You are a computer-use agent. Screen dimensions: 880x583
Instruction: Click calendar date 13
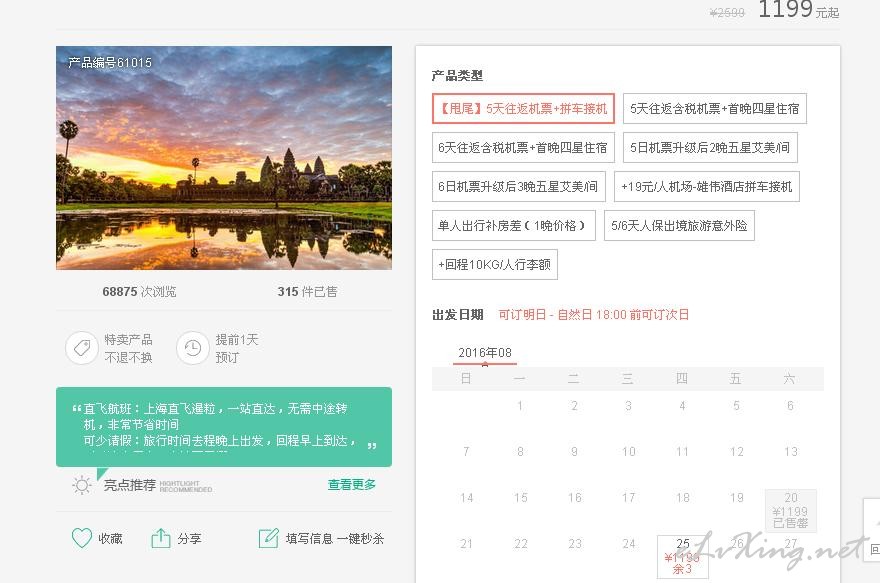pyautogui.click(x=791, y=452)
